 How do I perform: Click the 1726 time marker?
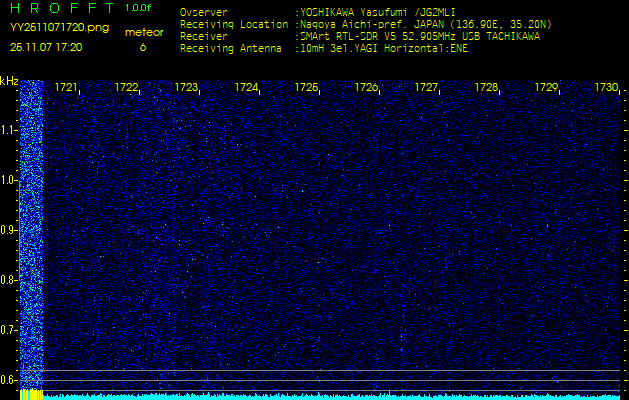pos(366,87)
